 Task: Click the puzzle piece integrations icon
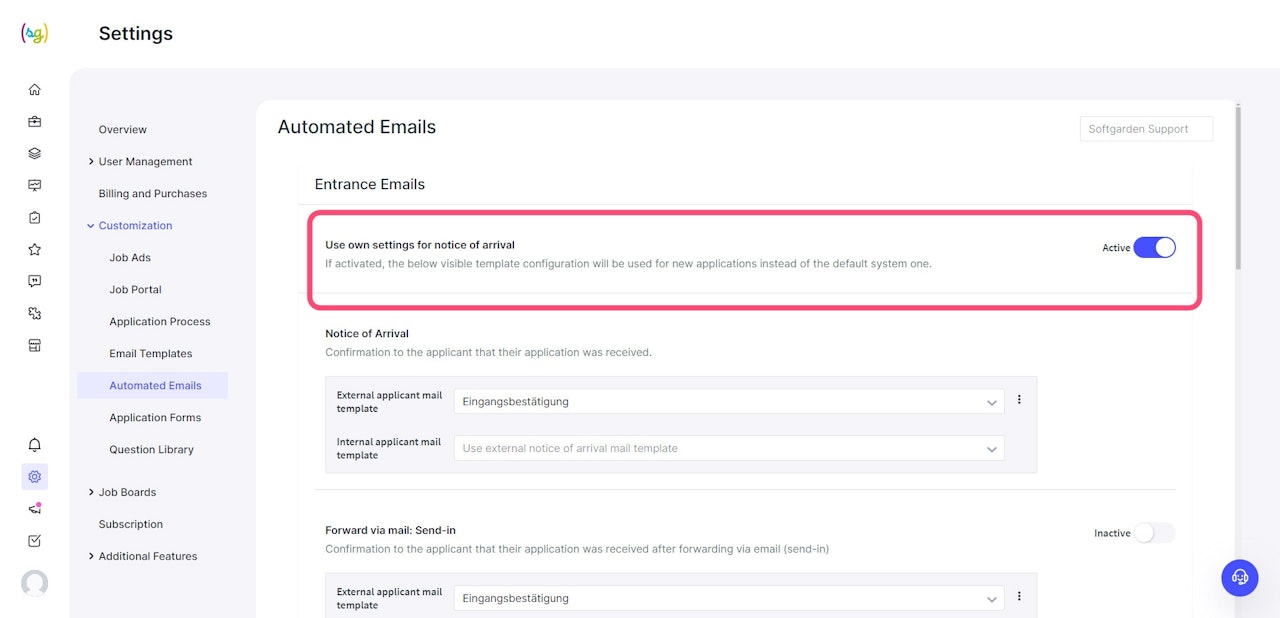[35, 313]
